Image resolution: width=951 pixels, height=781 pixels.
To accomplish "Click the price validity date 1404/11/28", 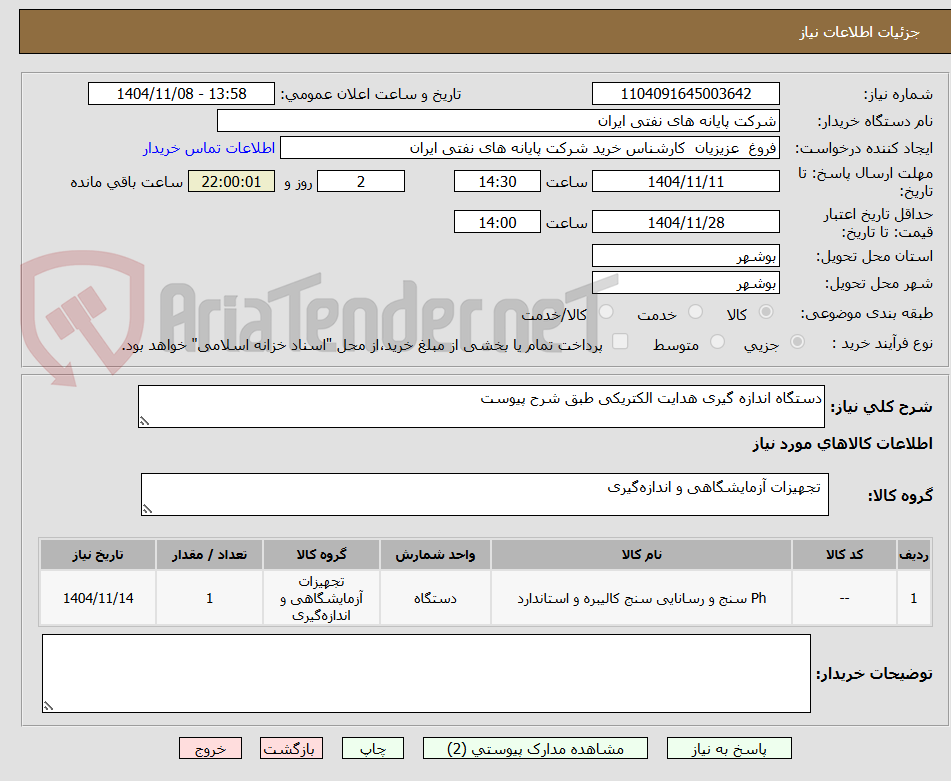I will [x=685, y=222].
